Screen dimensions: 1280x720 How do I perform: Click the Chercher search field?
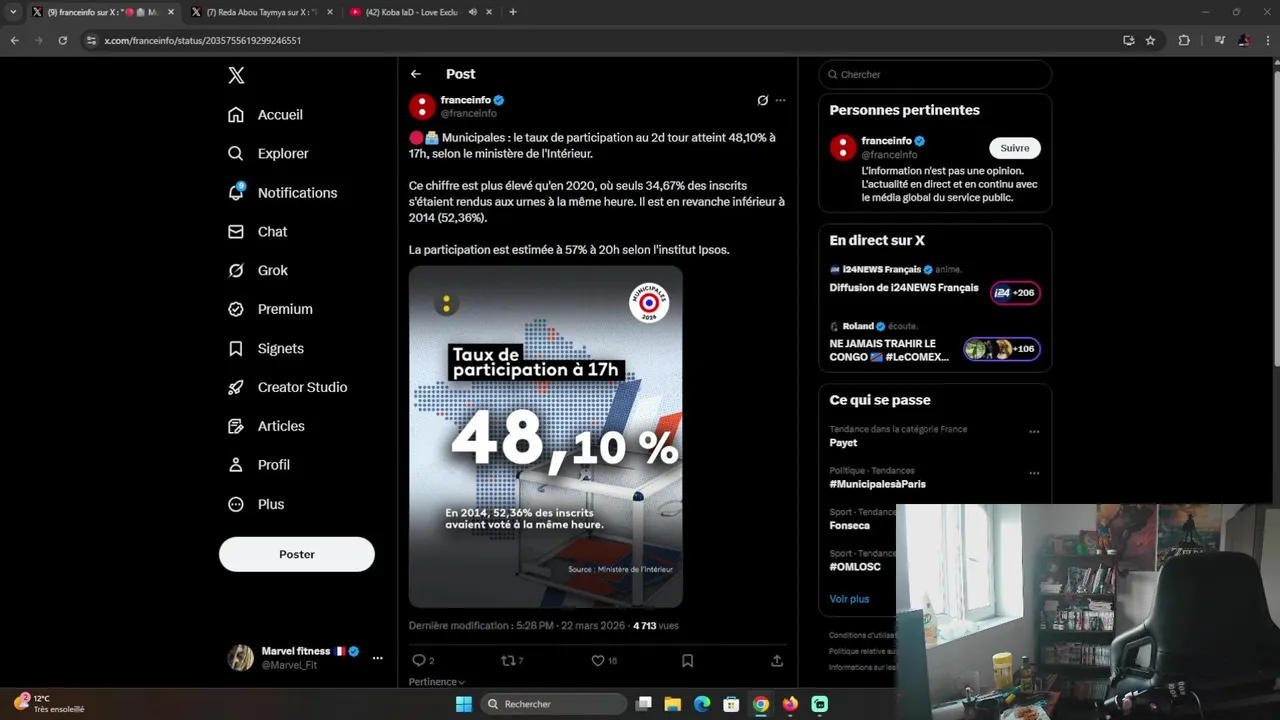935,74
